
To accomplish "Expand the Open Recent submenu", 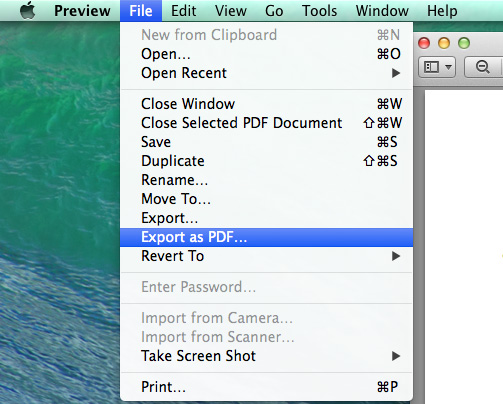I will click(x=266, y=73).
